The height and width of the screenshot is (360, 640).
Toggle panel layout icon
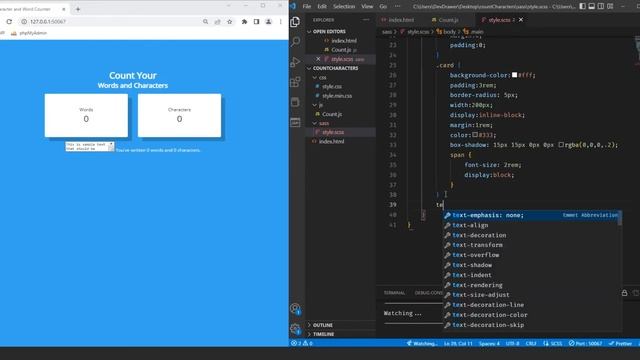(592, 6)
